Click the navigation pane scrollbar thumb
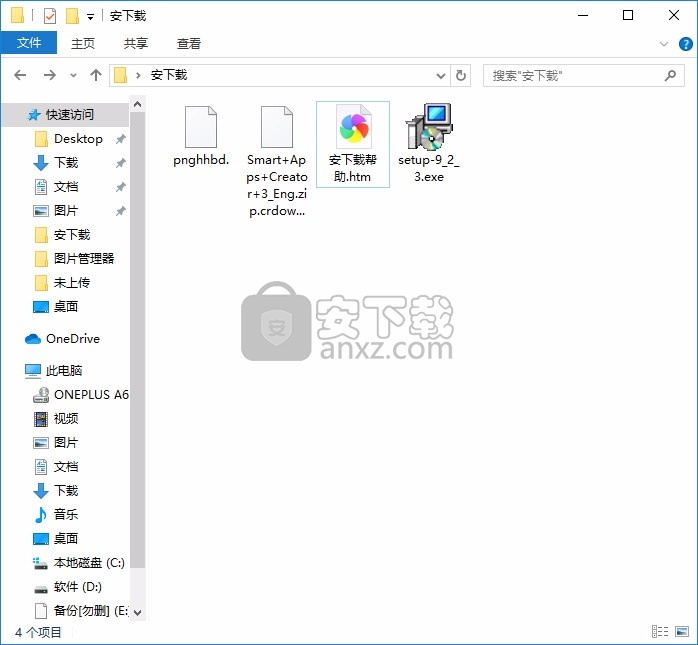Viewport: 698px width, 645px height. pos(138,340)
